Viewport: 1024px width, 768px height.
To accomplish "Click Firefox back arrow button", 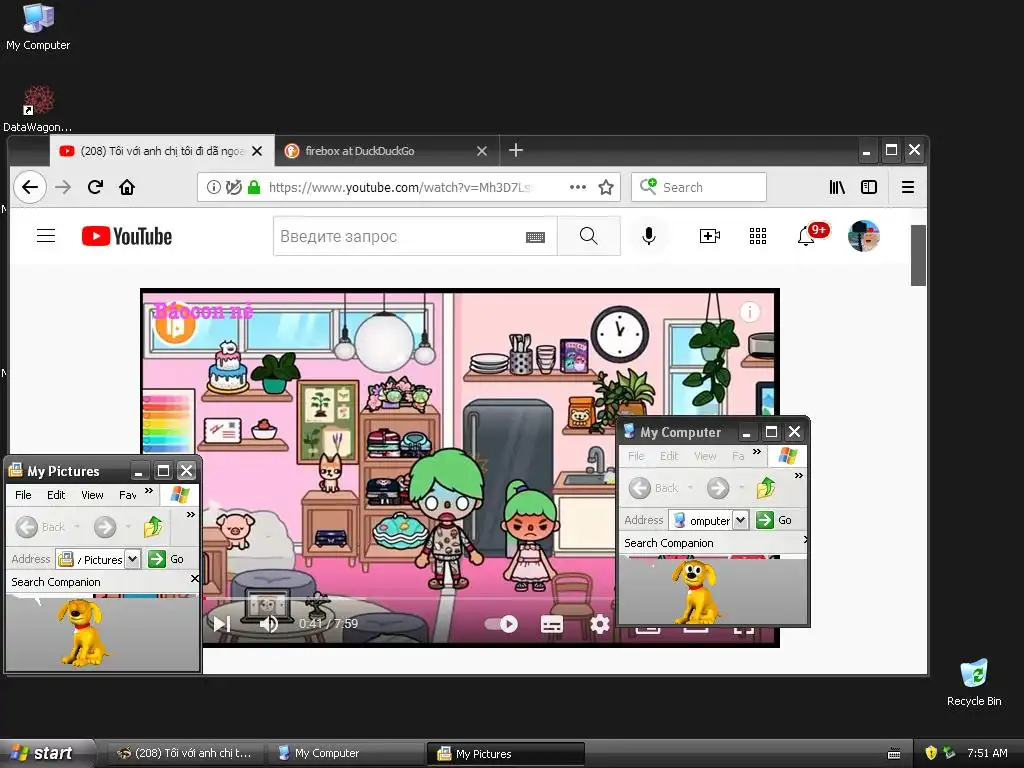I will pos(30,187).
